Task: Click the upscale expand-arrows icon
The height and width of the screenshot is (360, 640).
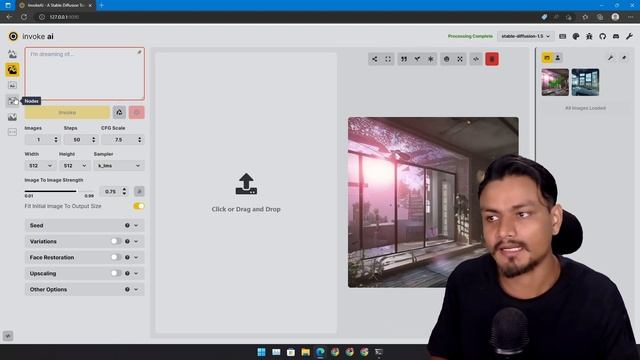Action: 460,59
